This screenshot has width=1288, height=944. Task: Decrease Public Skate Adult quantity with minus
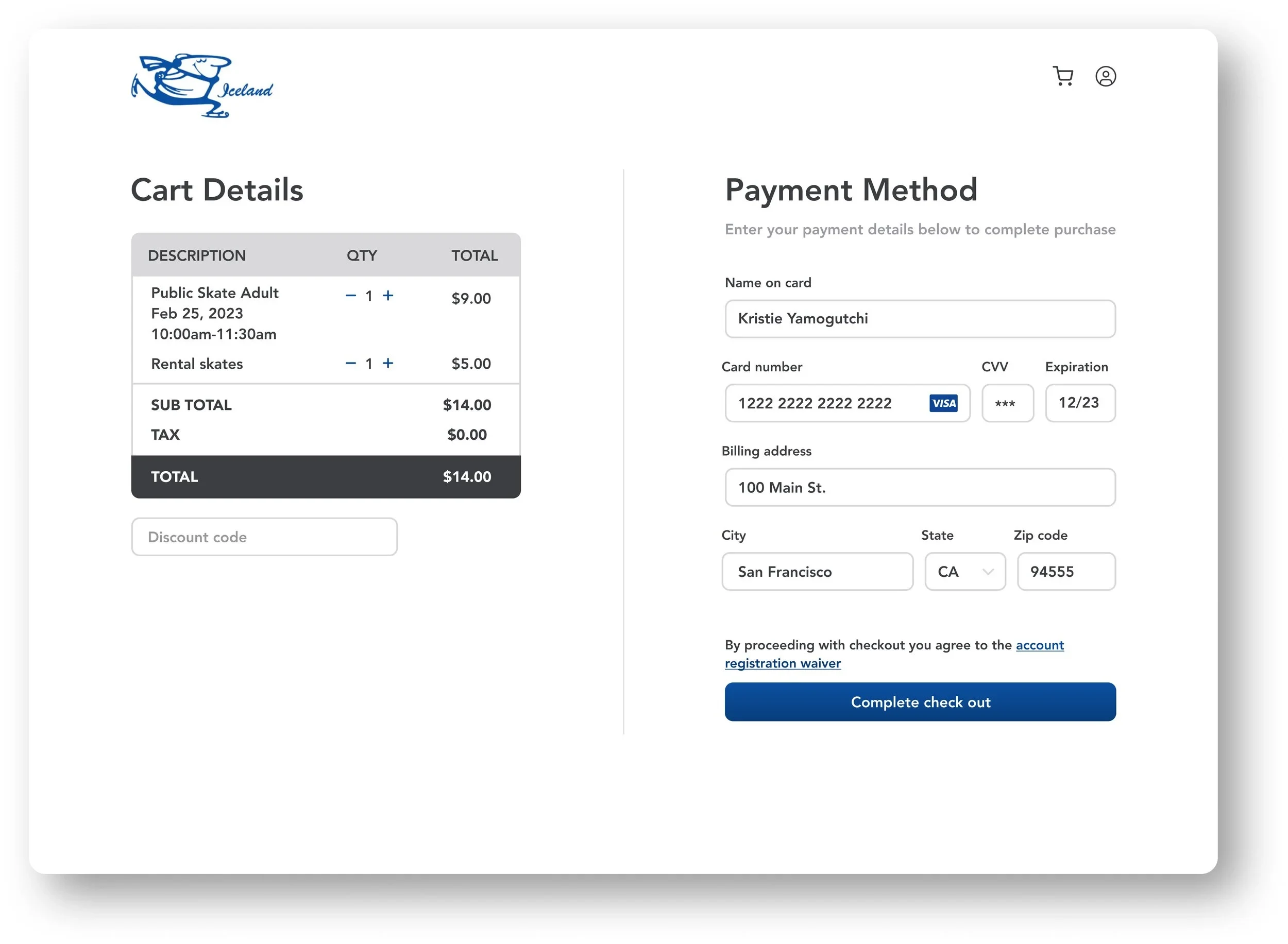[351, 296]
